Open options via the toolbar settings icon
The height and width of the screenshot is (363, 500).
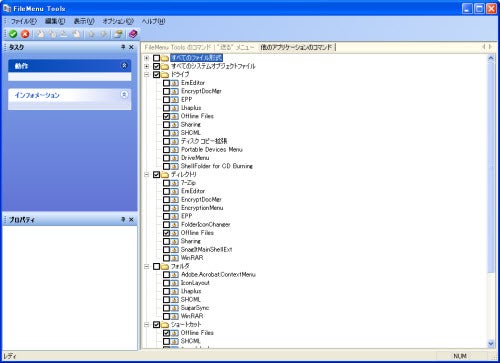click(x=118, y=34)
